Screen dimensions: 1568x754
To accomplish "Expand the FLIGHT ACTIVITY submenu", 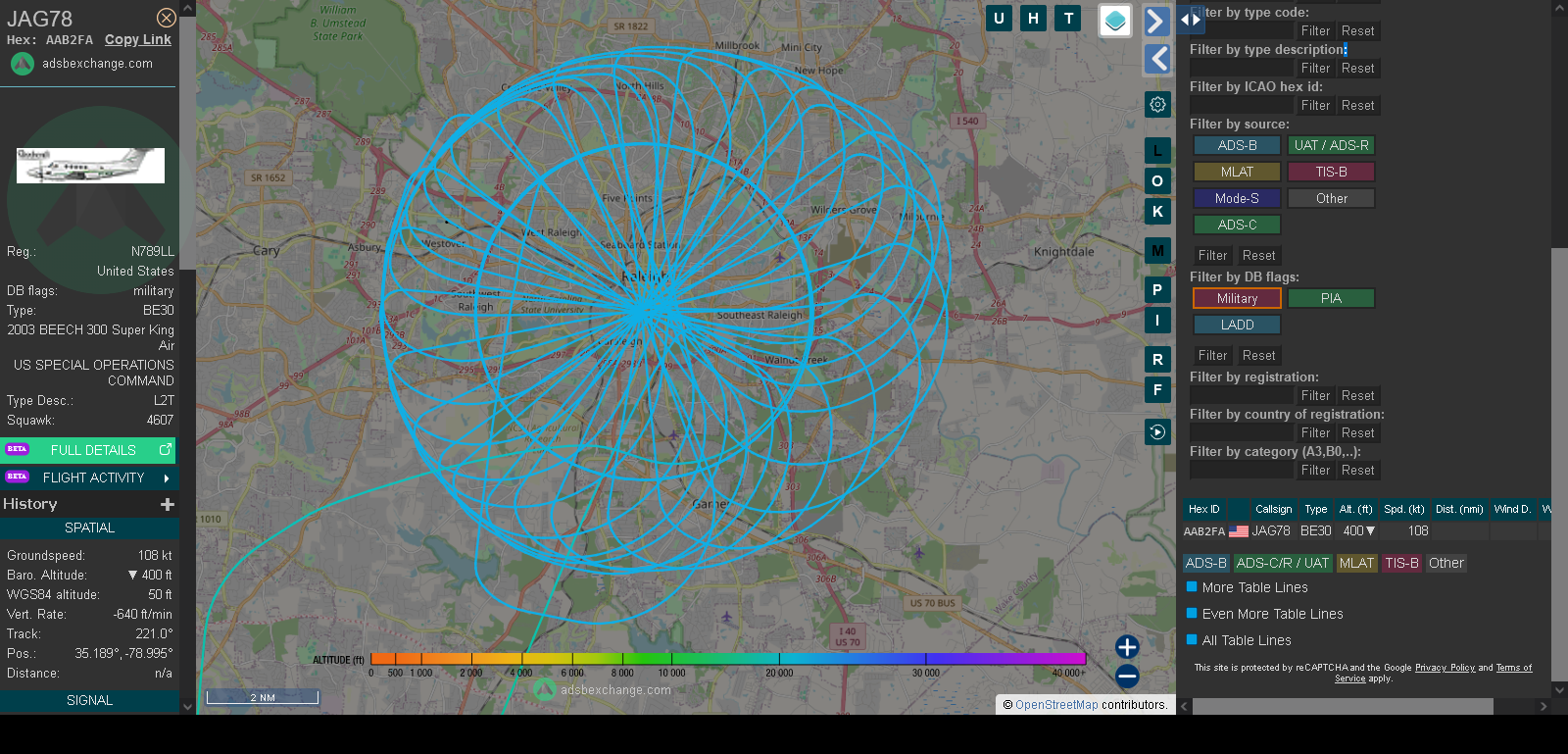I will [89, 478].
